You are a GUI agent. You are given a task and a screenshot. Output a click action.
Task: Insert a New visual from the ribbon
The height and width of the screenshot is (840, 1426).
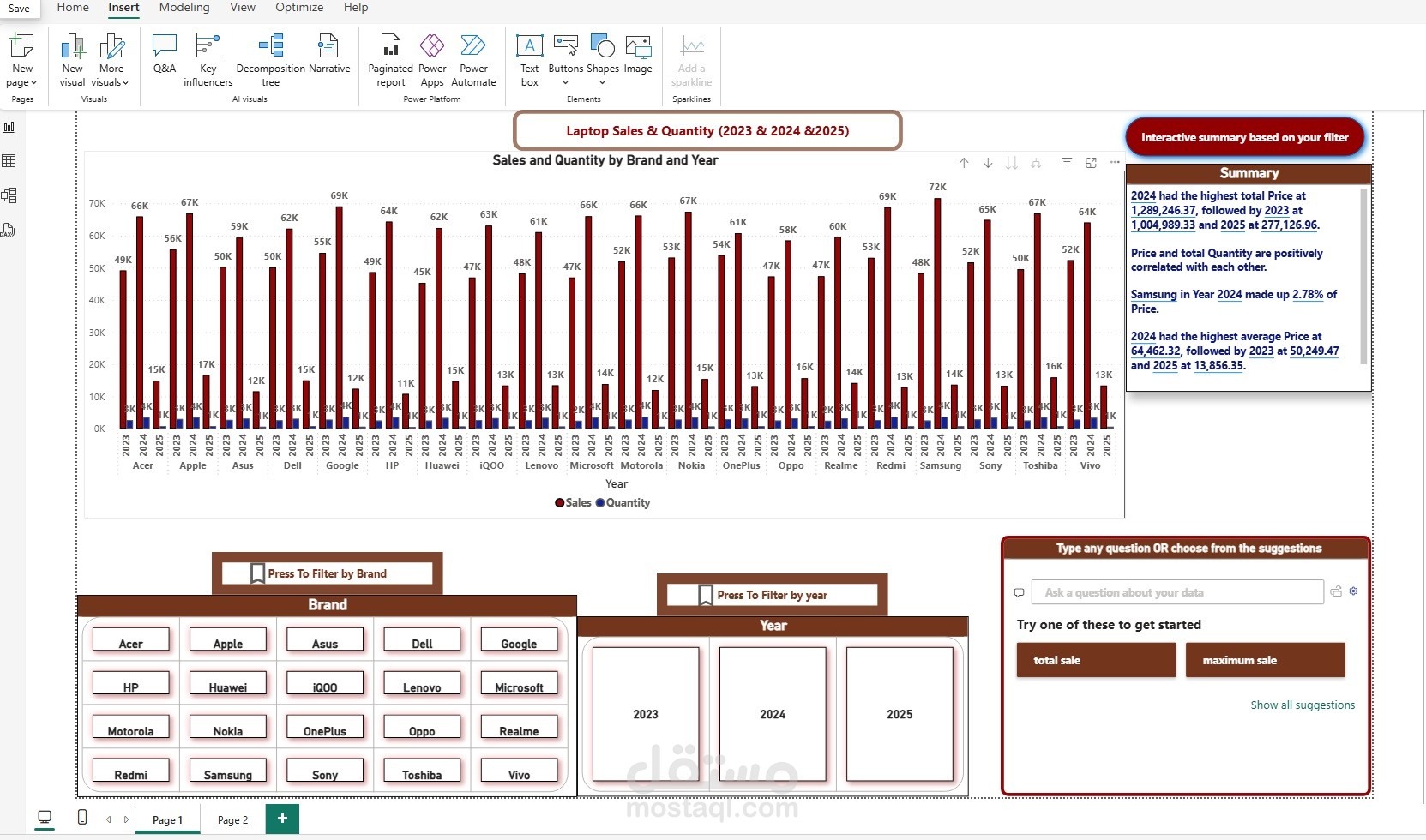[x=72, y=60]
